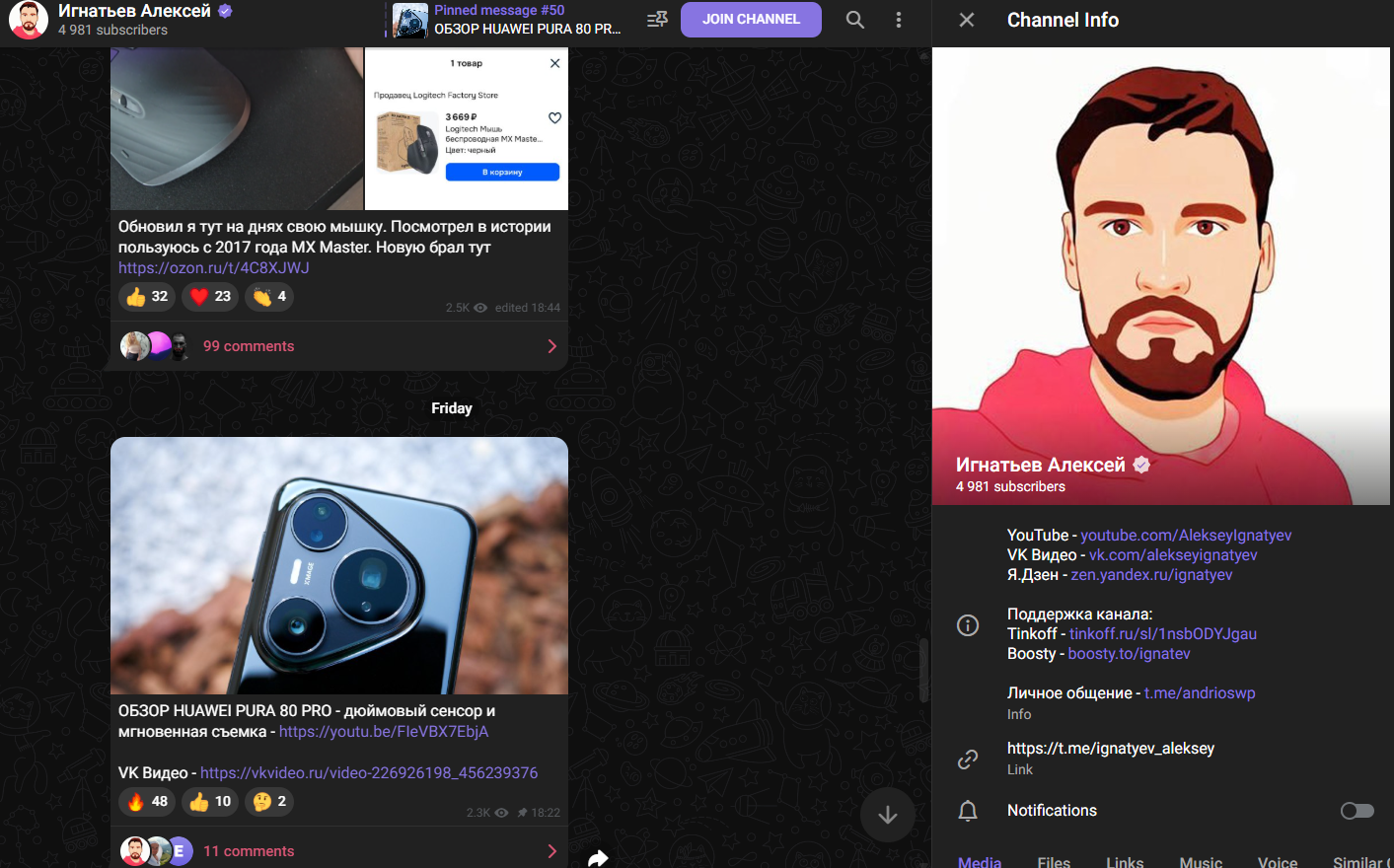The image size is (1394, 868).
Task: Open the pinned messages list icon
Action: (657, 20)
